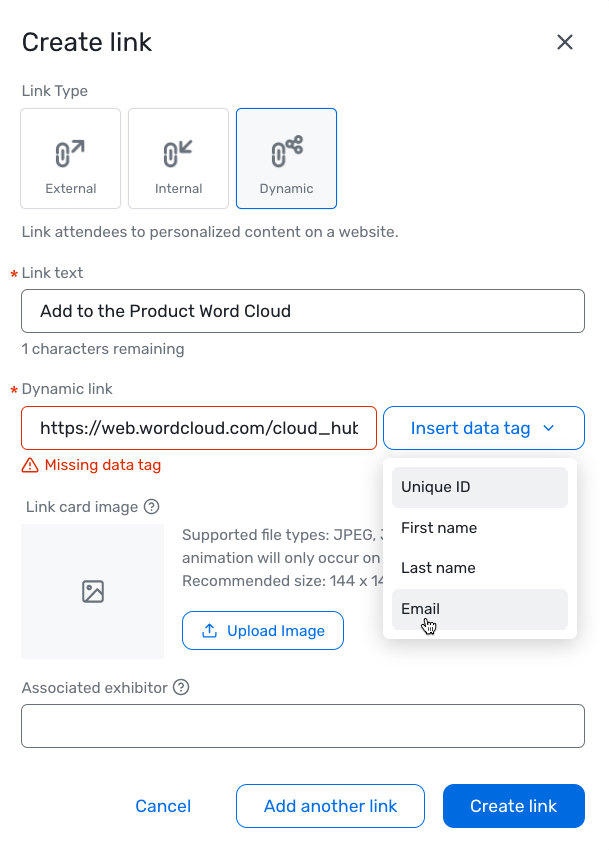
Task: Select the External link type option
Action: 70,158
